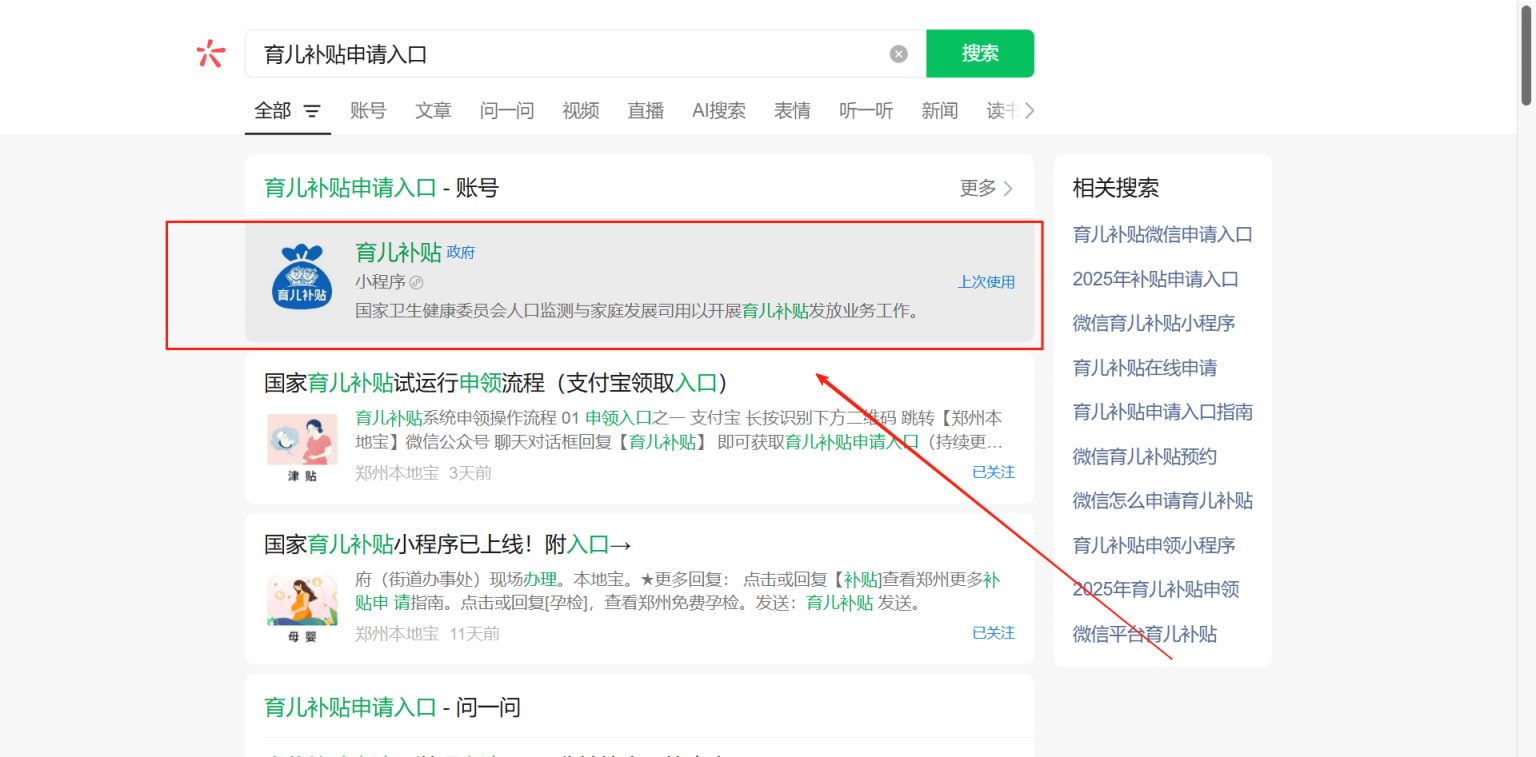Open the 育儿补贴 mini program blue bag icon
This screenshot has width=1536, height=757.
(302, 276)
